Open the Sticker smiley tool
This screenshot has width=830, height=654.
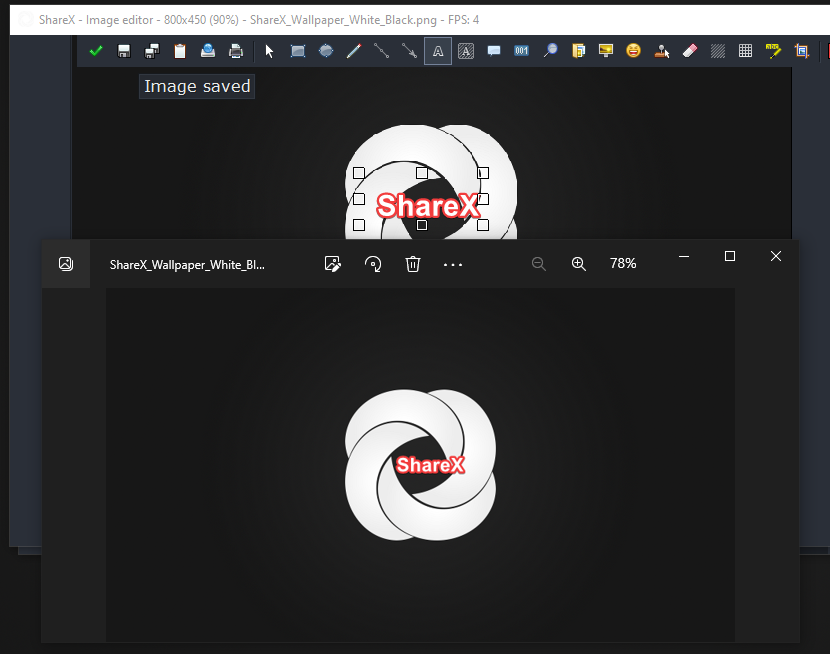[x=633, y=51]
